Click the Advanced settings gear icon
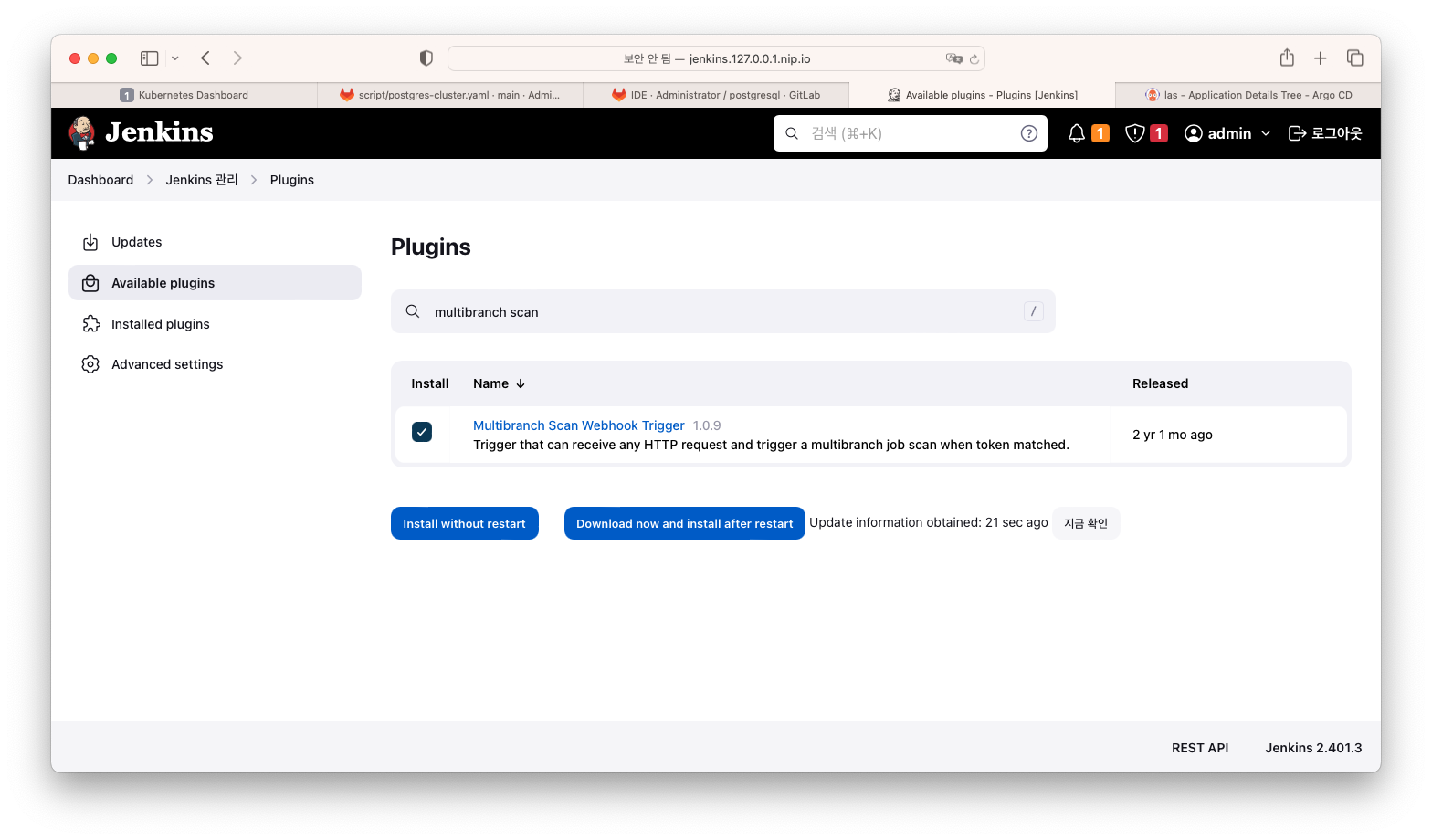Screen dimensions: 1432x840 [90, 364]
